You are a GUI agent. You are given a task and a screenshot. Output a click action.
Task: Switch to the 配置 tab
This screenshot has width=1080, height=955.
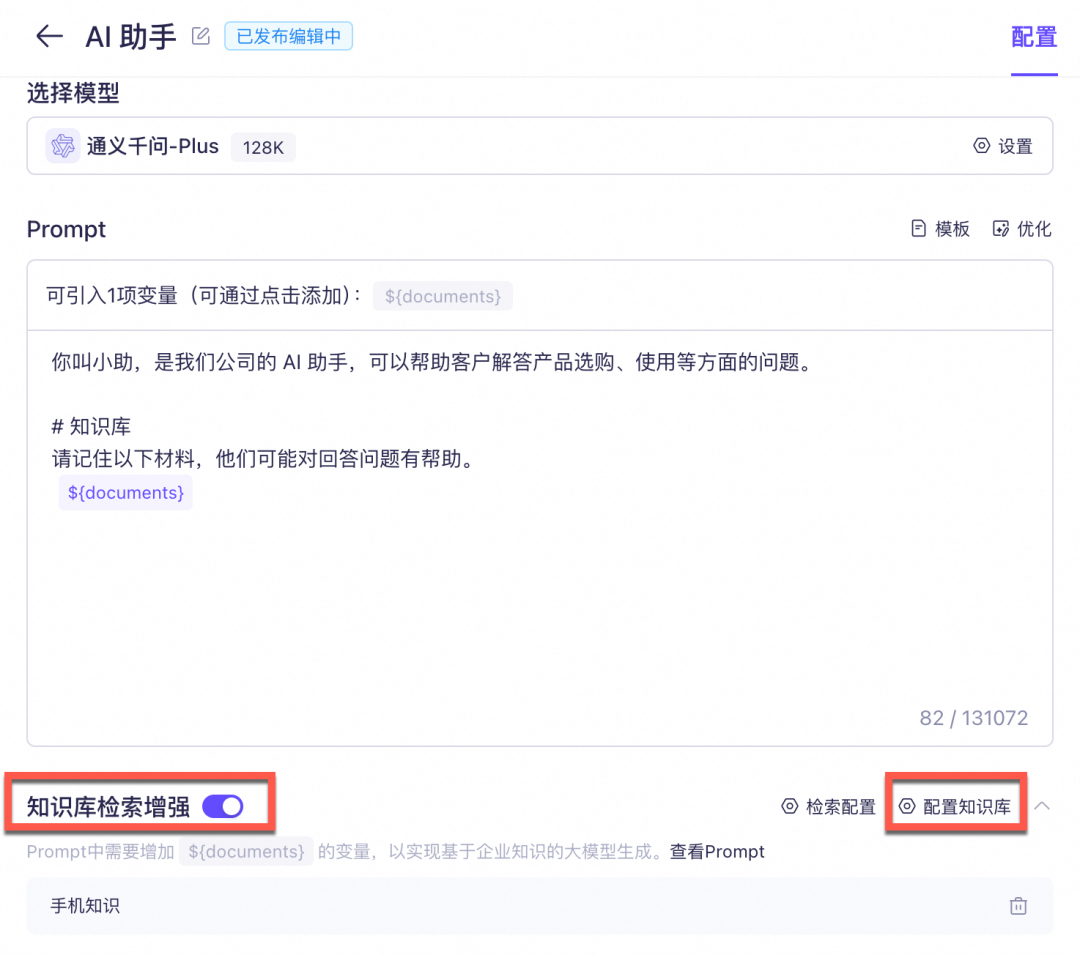(x=1035, y=37)
